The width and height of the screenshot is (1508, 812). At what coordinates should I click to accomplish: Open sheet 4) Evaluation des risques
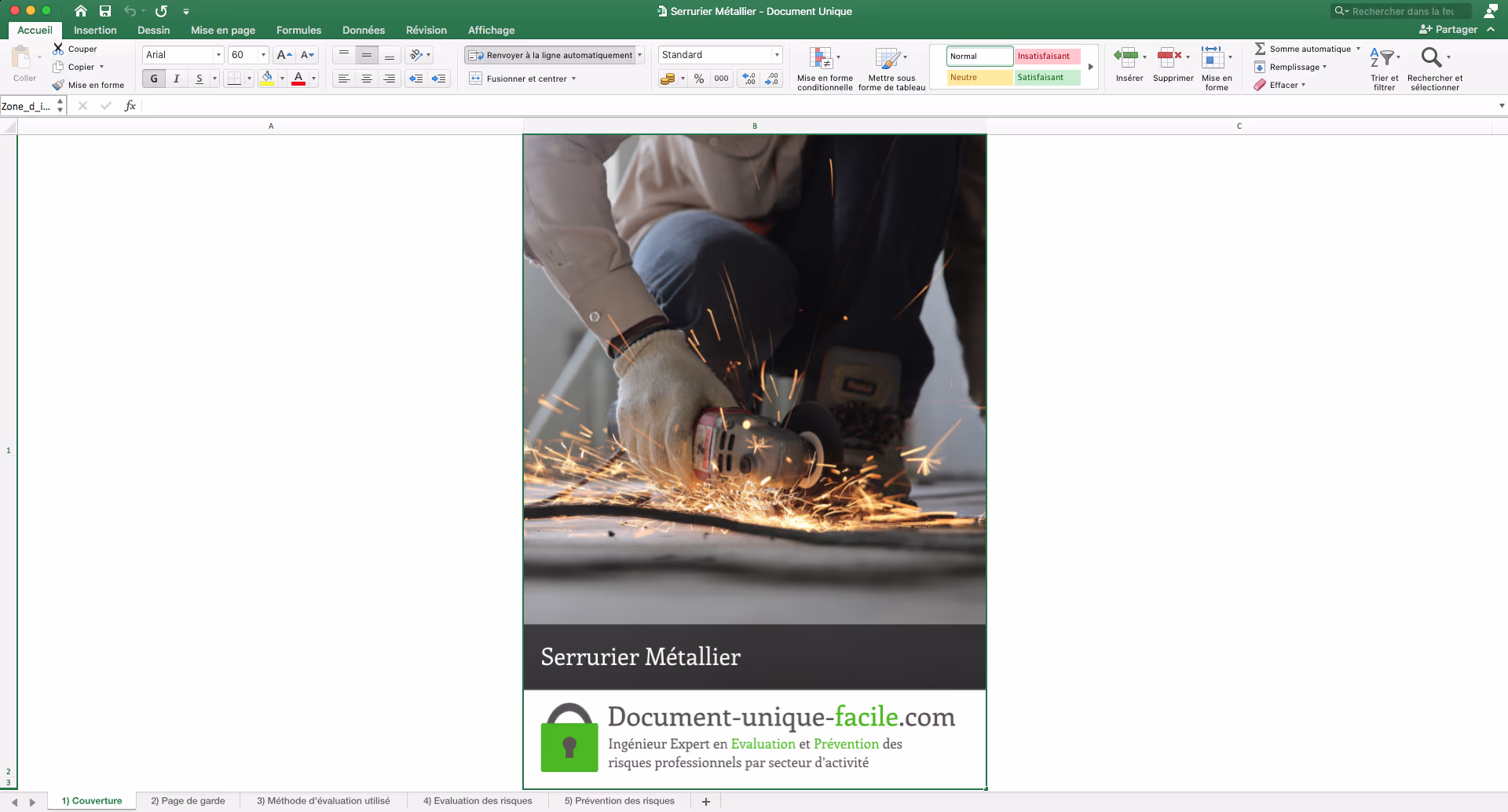click(x=478, y=801)
